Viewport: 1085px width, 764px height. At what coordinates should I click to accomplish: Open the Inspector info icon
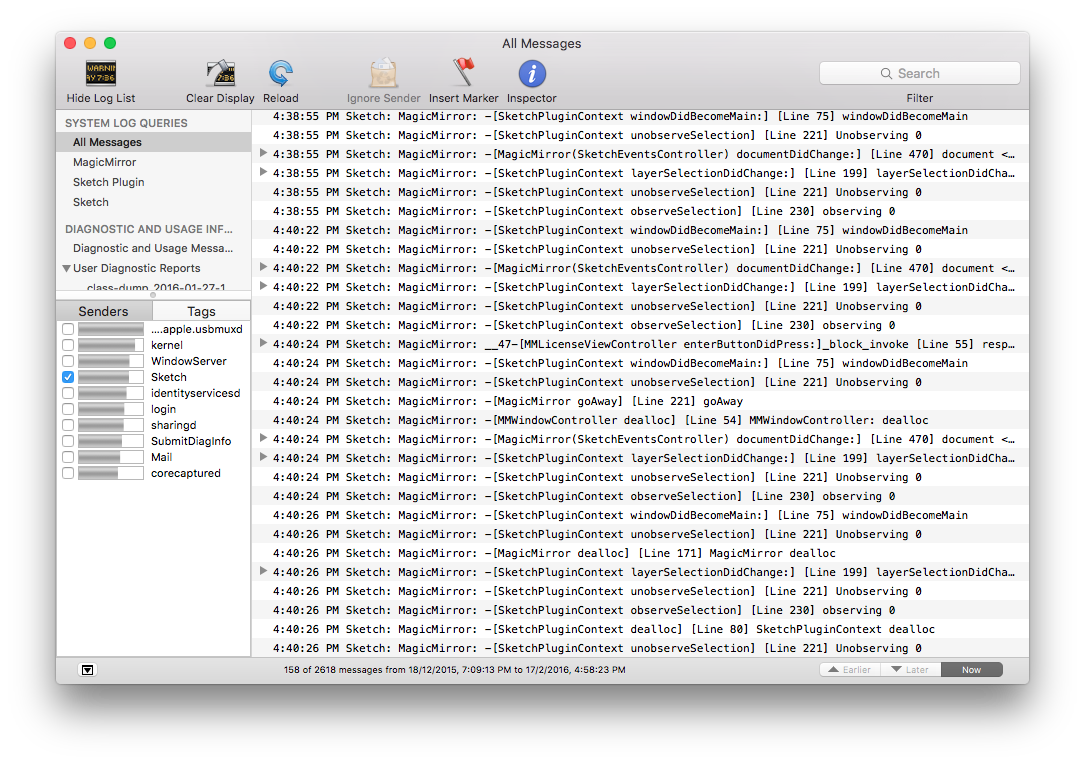531,73
